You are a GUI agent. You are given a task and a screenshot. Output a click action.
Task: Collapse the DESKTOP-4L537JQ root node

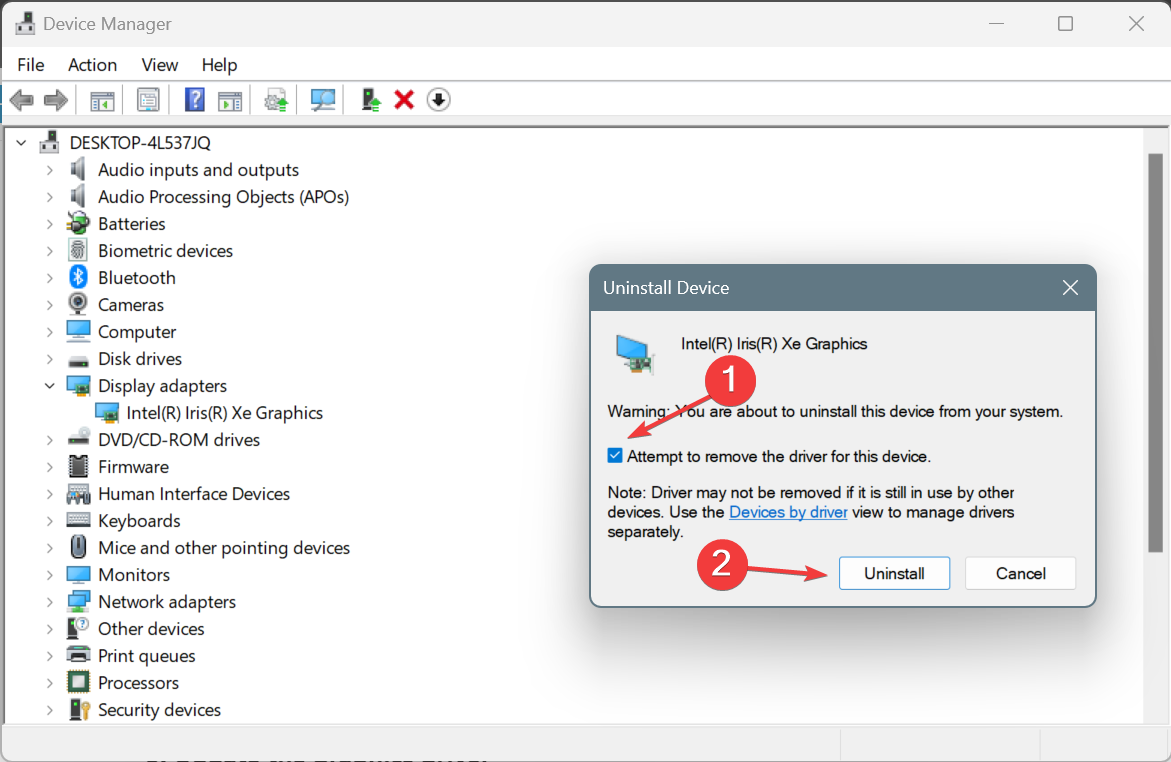pos(22,142)
